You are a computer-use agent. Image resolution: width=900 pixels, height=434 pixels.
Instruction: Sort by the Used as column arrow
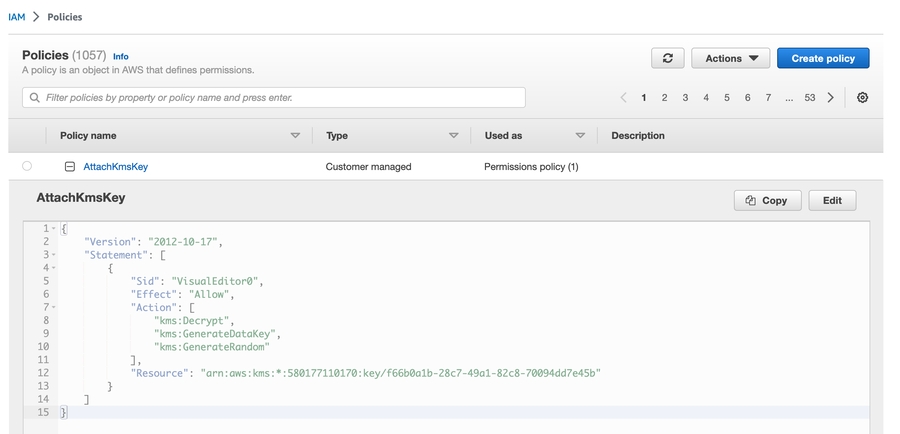coord(580,136)
